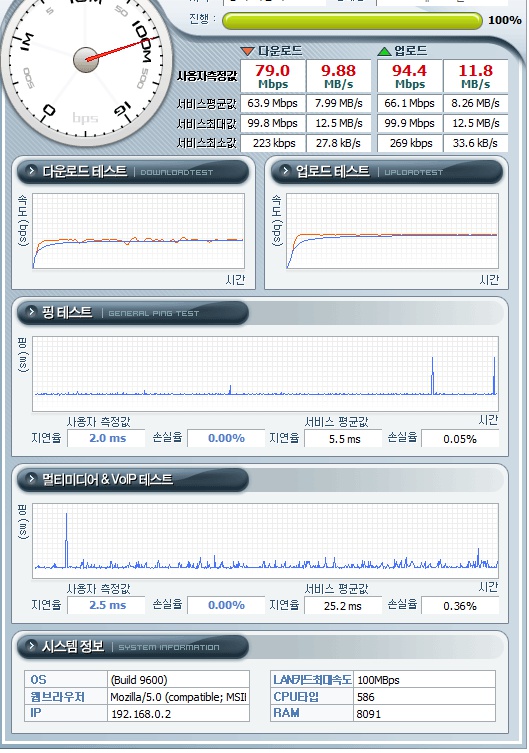This screenshot has height=753, width=529.
Task: Click the 서비스평균값 row label
Action: (207, 103)
